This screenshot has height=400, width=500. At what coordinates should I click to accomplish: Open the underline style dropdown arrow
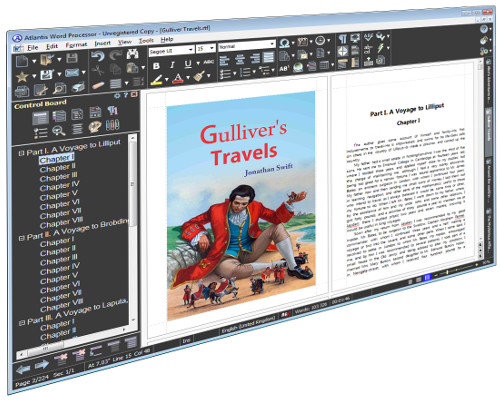click(198, 63)
